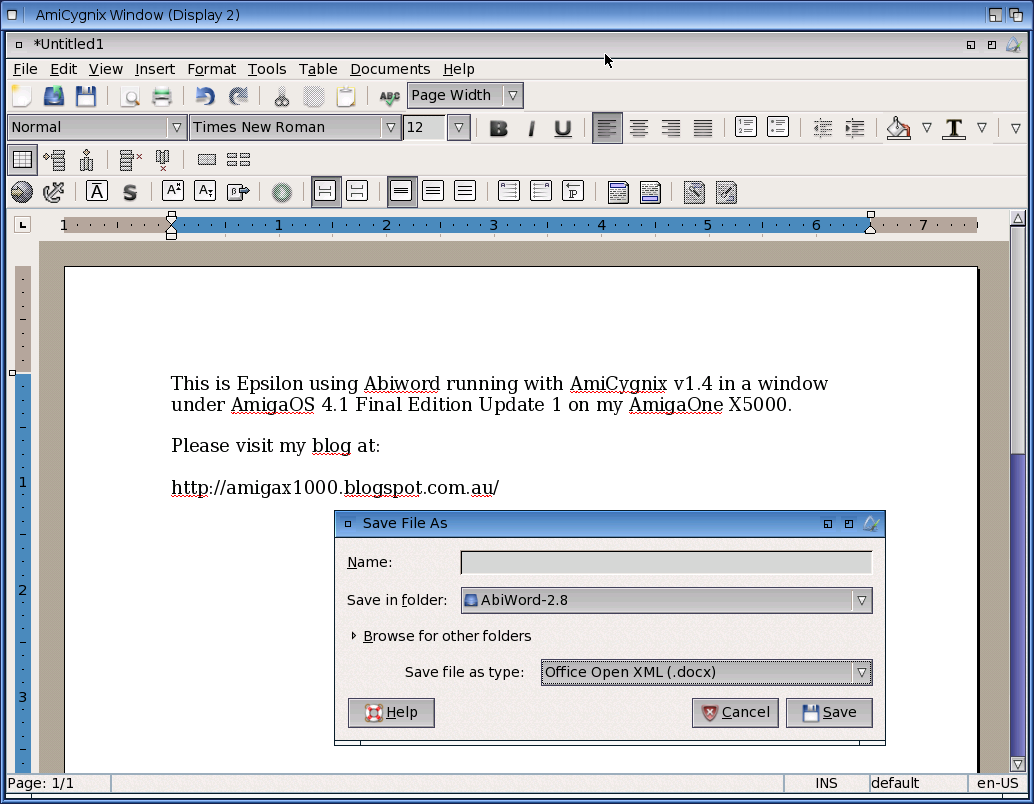Click the Edit Header icon
1034x804 pixels.
[x=618, y=192]
